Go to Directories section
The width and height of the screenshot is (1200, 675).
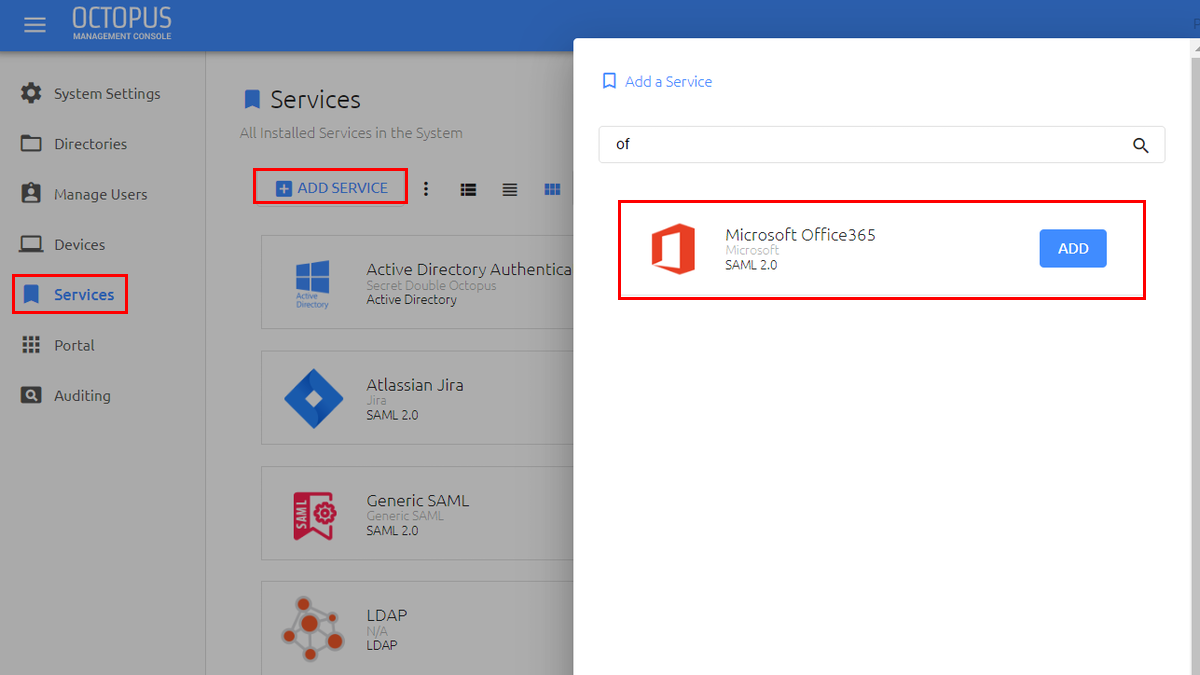90,144
